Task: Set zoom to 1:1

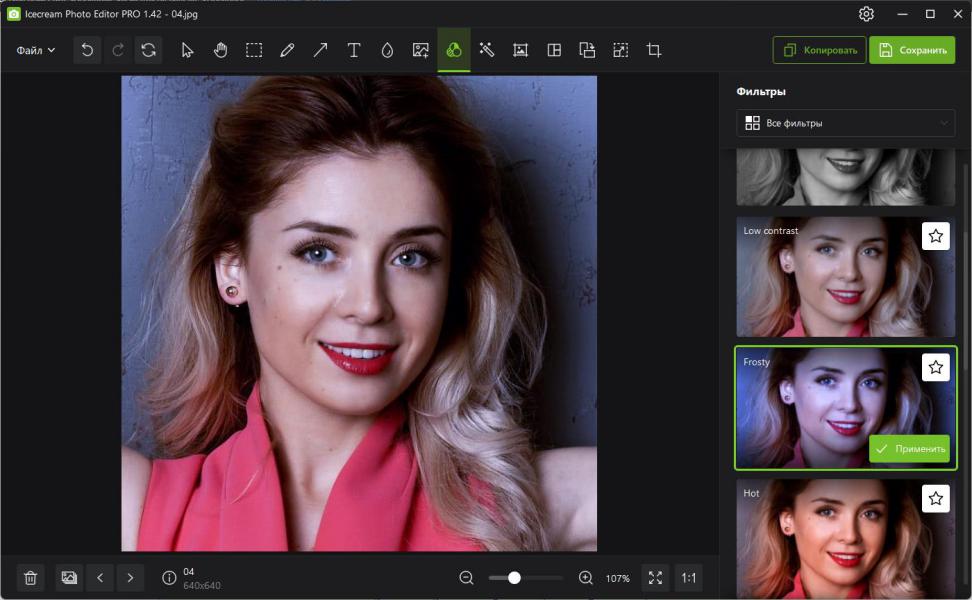Action: pyautogui.click(x=689, y=578)
